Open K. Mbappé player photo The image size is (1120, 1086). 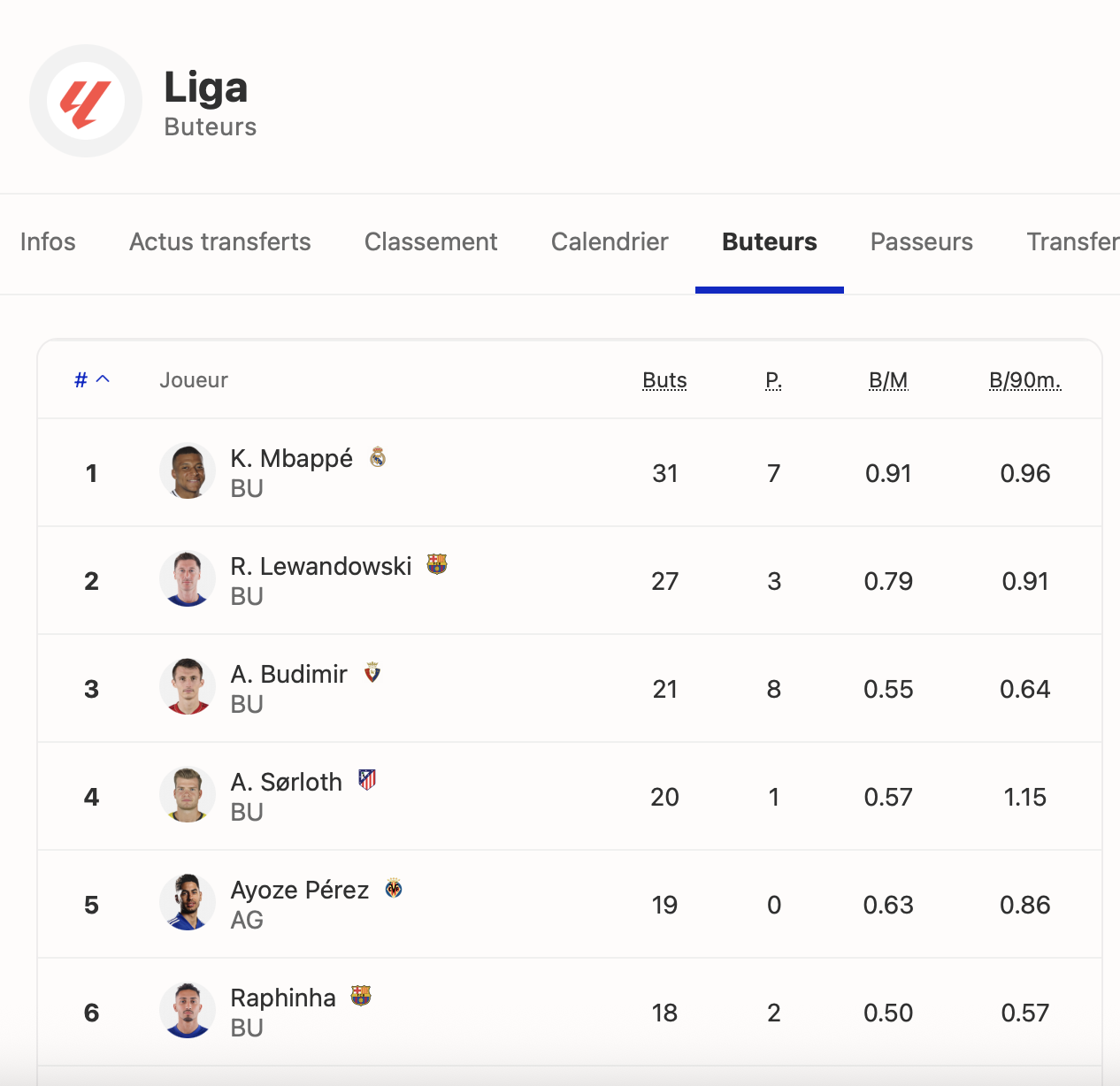pos(188,471)
